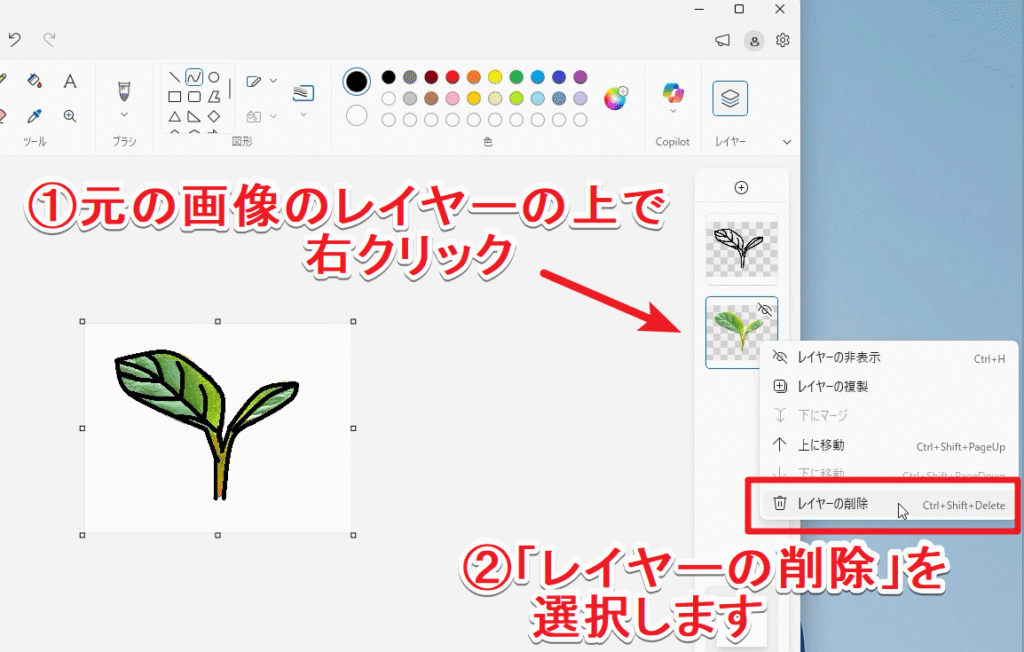Choose the Triangle shape
The width and height of the screenshot is (1024, 652).
(174, 116)
